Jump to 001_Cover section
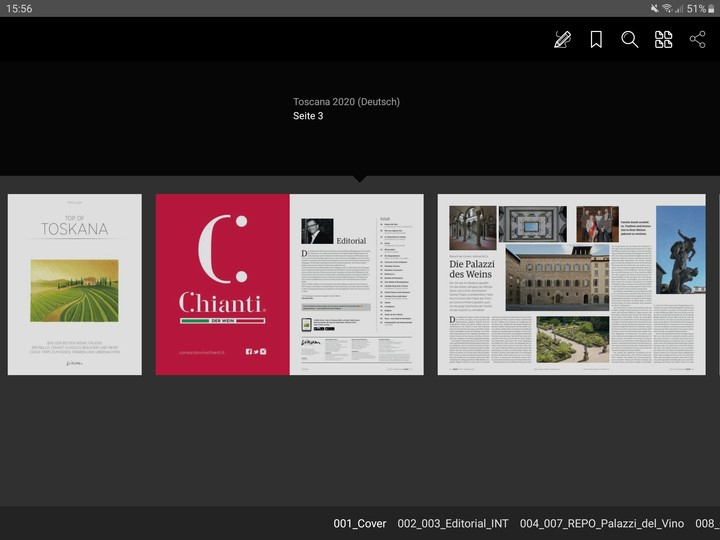This screenshot has height=540, width=720. 360,523
